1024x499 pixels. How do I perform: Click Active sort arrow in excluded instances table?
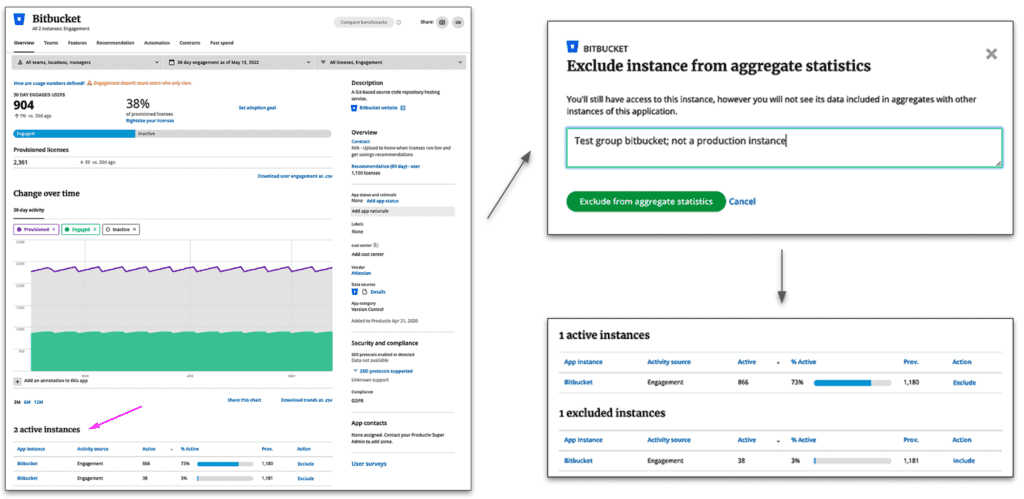pos(778,441)
